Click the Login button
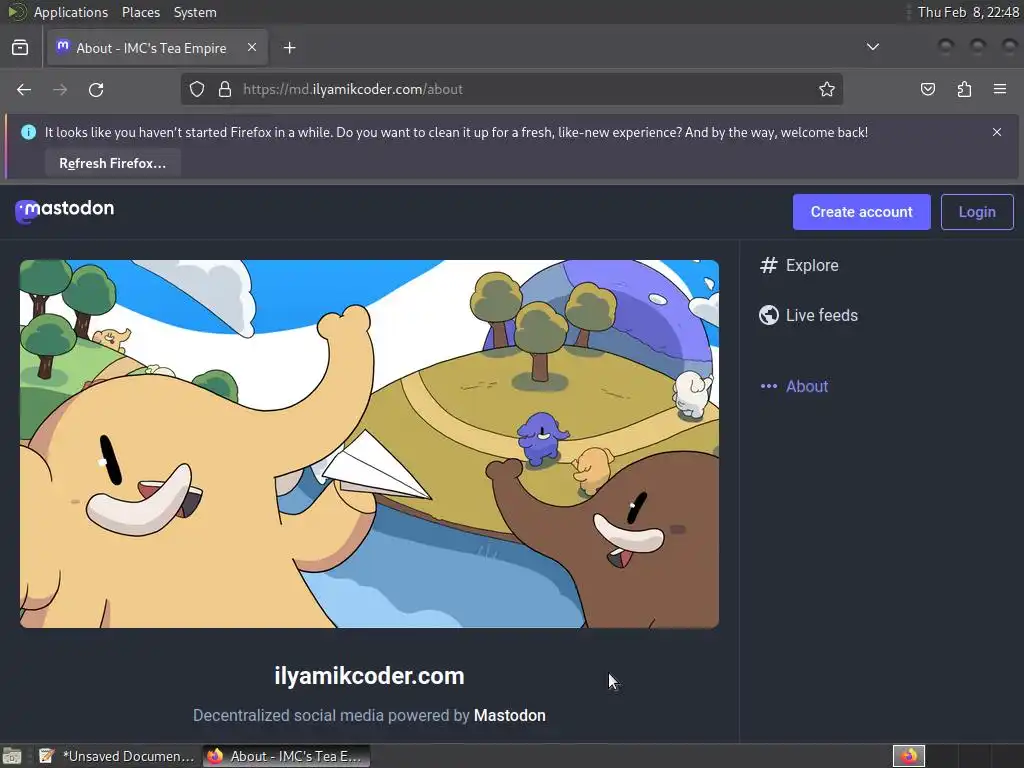Image resolution: width=1024 pixels, height=768 pixels. [977, 212]
